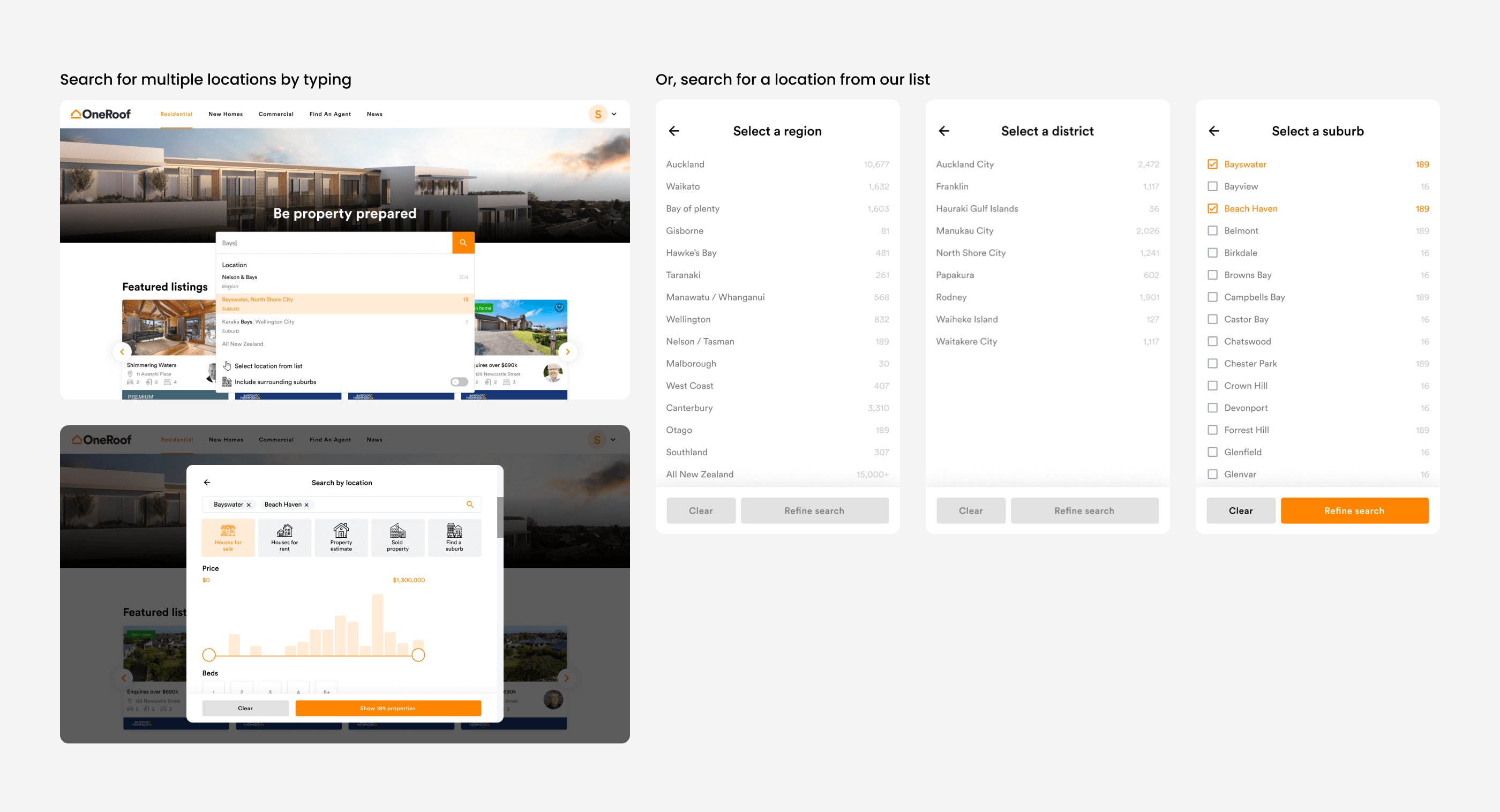Check the Glenfield suburb checkbox
This screenshot has height=812, width=1500.
[x=1212, y=452]
